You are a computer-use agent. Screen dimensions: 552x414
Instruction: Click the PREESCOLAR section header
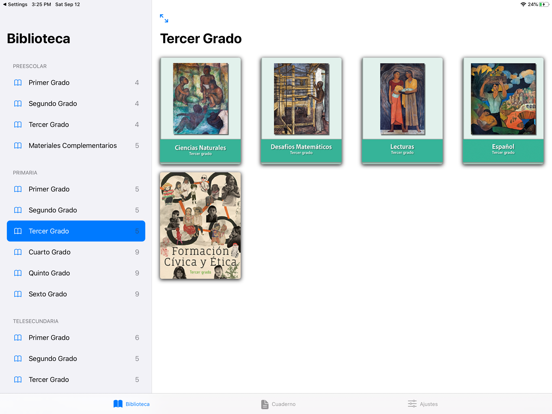pos(30,66)
